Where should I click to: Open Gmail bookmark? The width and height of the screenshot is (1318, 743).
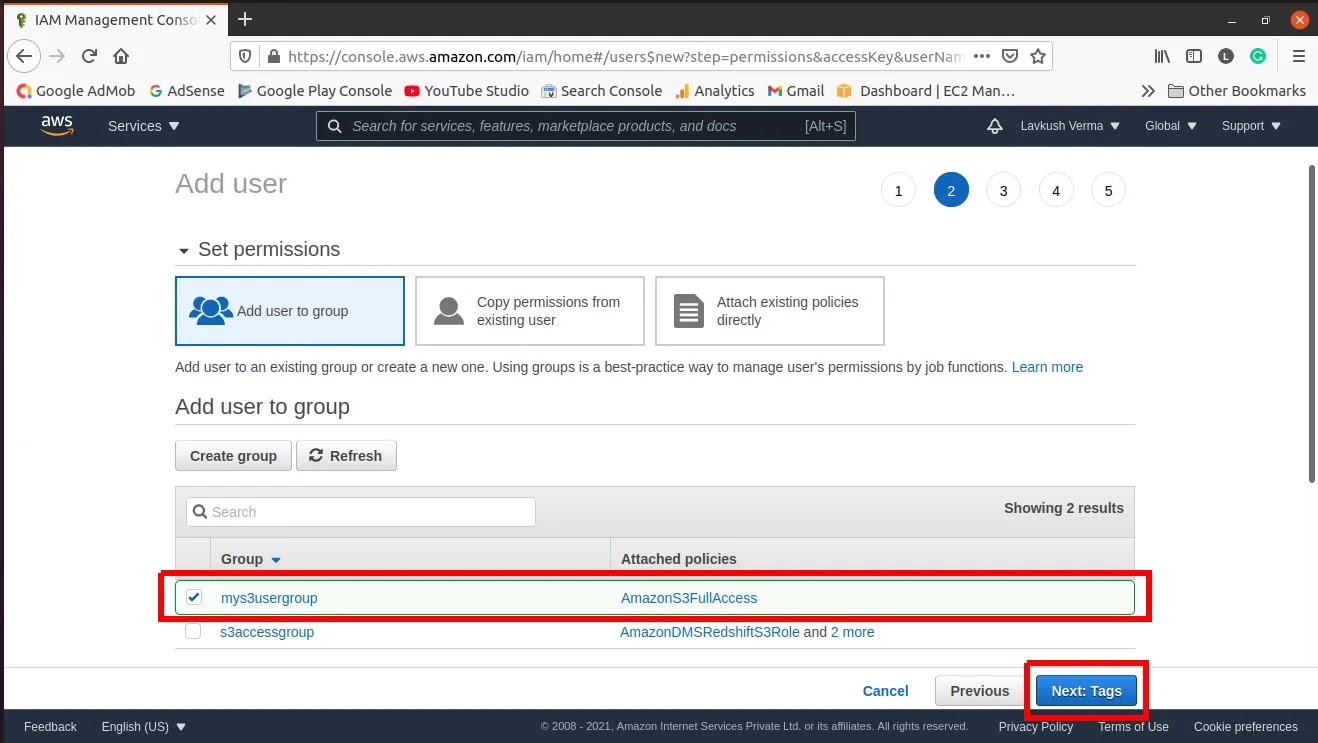point(796,90)
